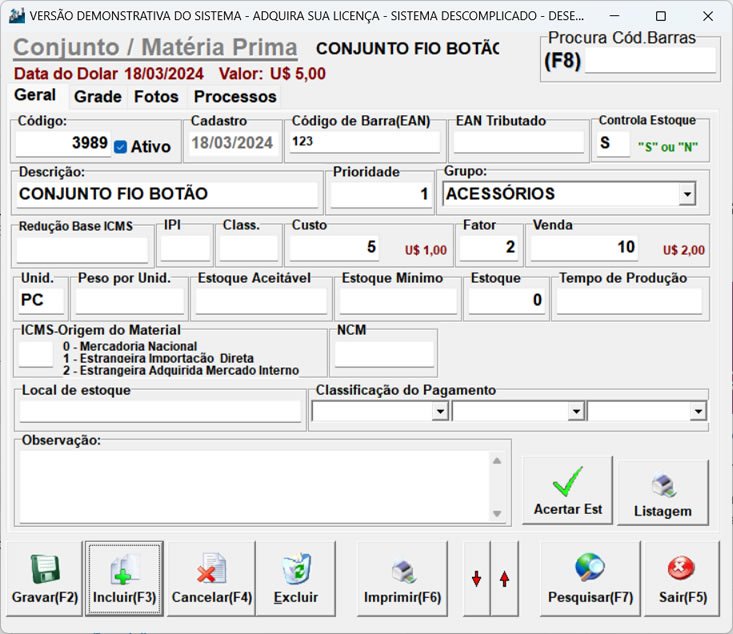Viewport: 733px width, 634px height.
Task: Switch to the Grade tab
Action: pos(98,97)
